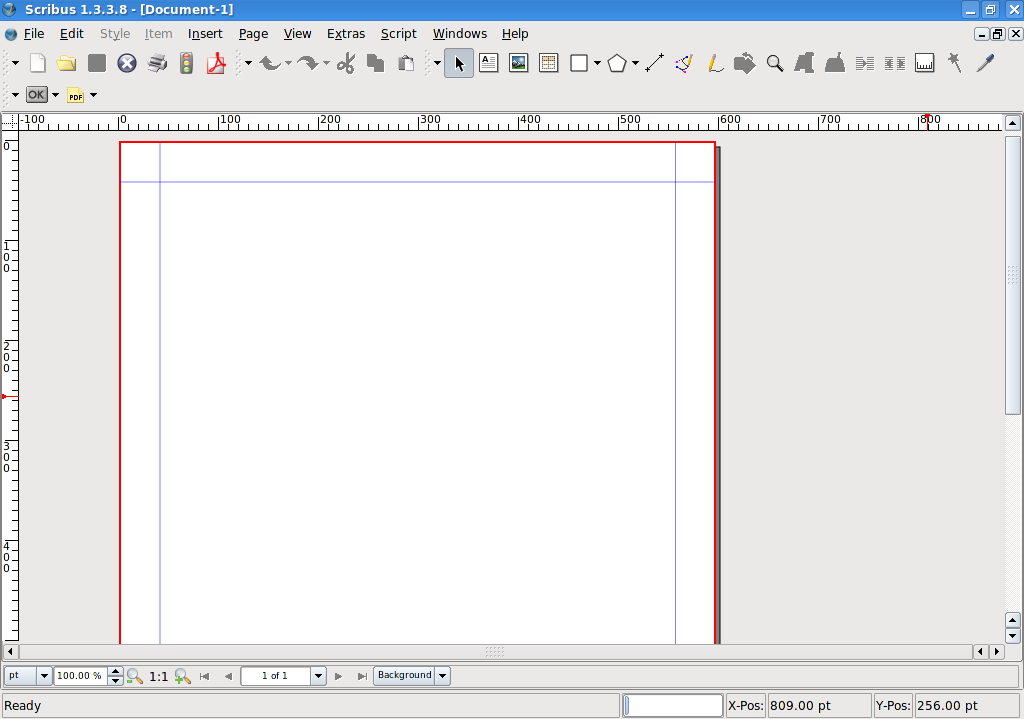Select the Insert Image Frame tool
The image size is (1024, 719).
518,63
